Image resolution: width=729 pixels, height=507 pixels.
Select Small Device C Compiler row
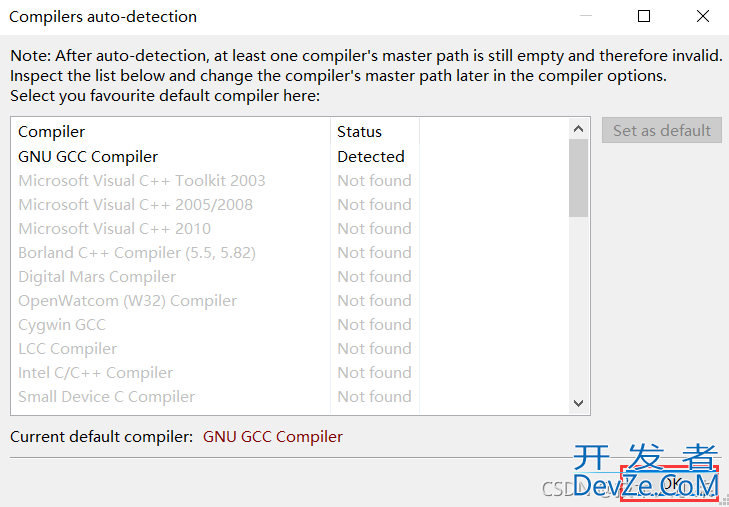click(290, 397)
